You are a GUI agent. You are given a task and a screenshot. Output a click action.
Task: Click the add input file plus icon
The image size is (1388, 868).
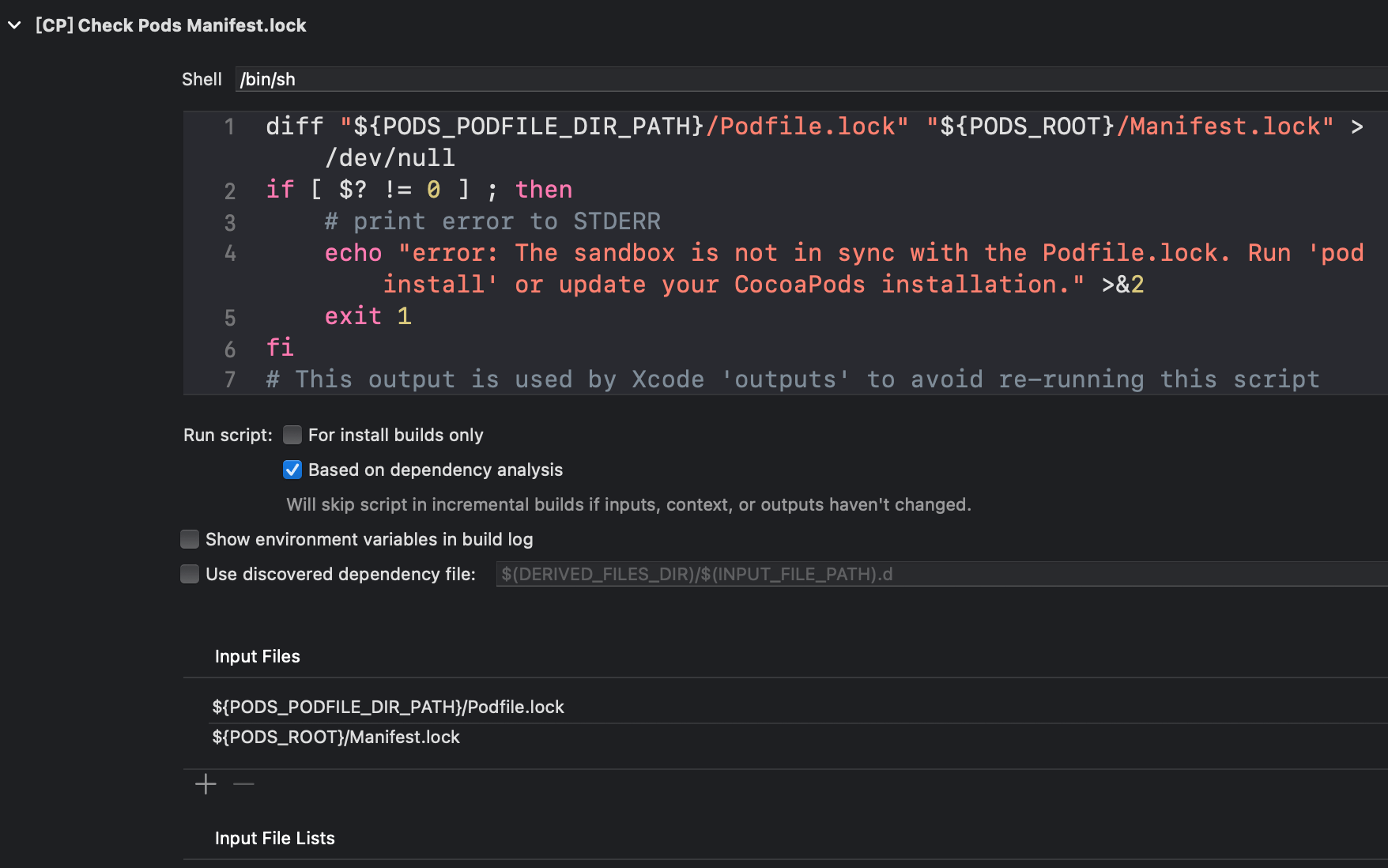pos(206,784)
